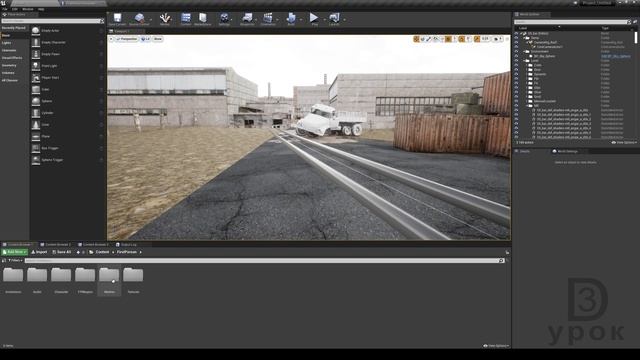Viewport: 640px width, 360px height.
Task: Select Player Start in Place Actors
Action: [67, 78]
